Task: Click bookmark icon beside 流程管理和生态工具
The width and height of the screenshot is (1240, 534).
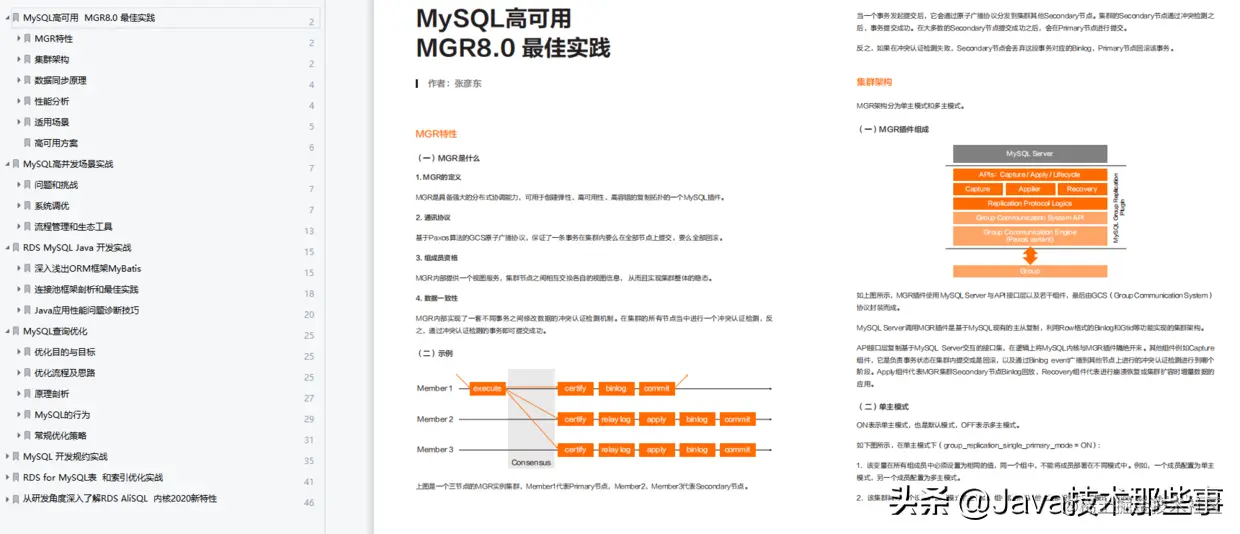Action: click(x=28, y=227)
